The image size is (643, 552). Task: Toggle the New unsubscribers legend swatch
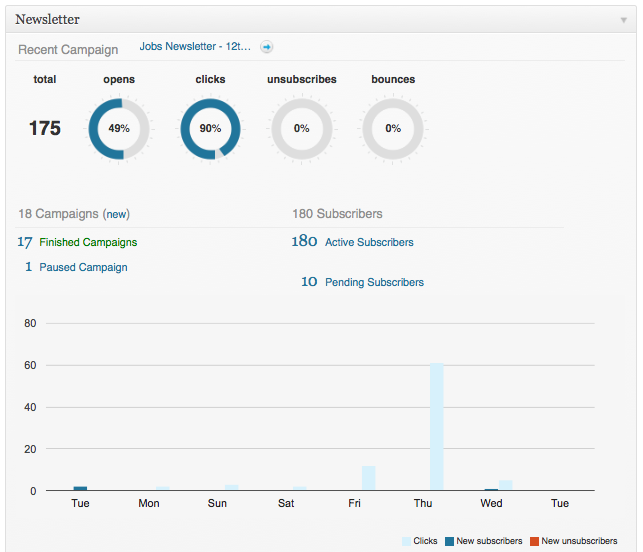(534, 541)
